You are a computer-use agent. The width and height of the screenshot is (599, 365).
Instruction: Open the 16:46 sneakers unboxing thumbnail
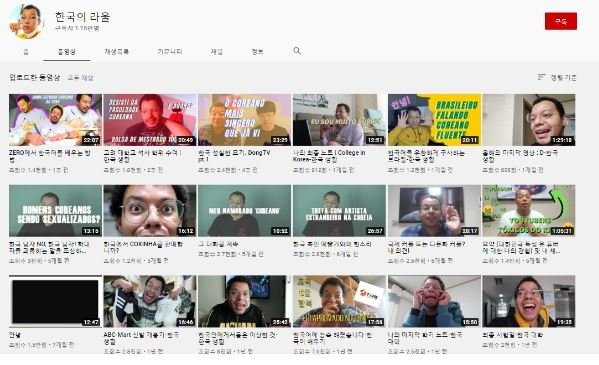(x=150, y=301)
